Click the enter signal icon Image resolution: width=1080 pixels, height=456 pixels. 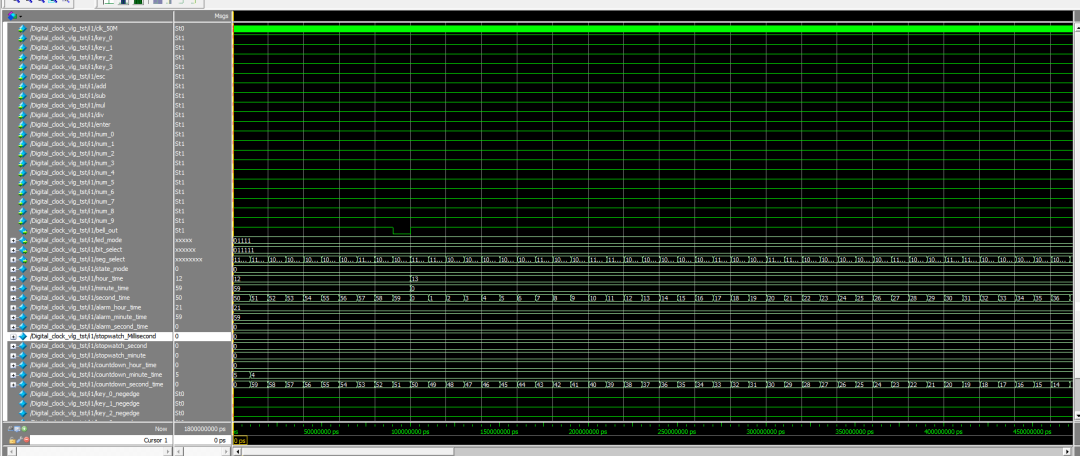22,125
